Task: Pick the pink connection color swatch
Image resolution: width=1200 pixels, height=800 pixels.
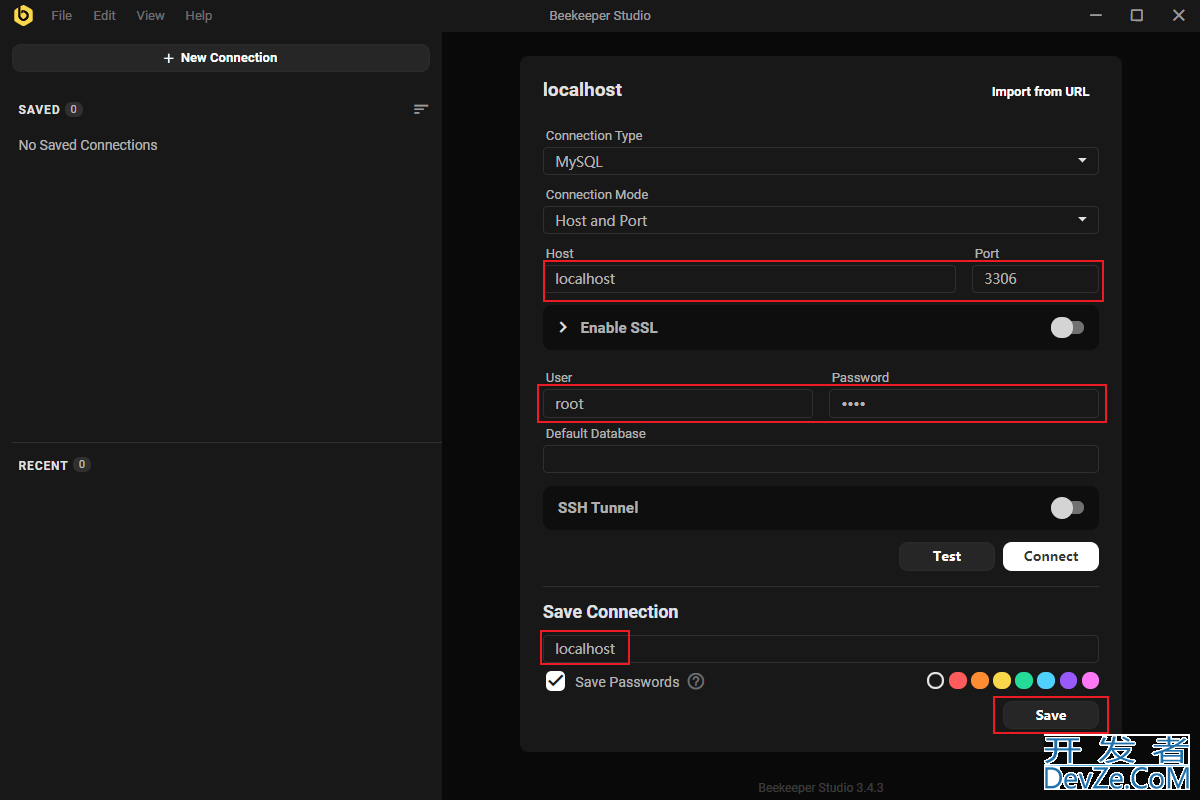Action: tap(1090, 681)
